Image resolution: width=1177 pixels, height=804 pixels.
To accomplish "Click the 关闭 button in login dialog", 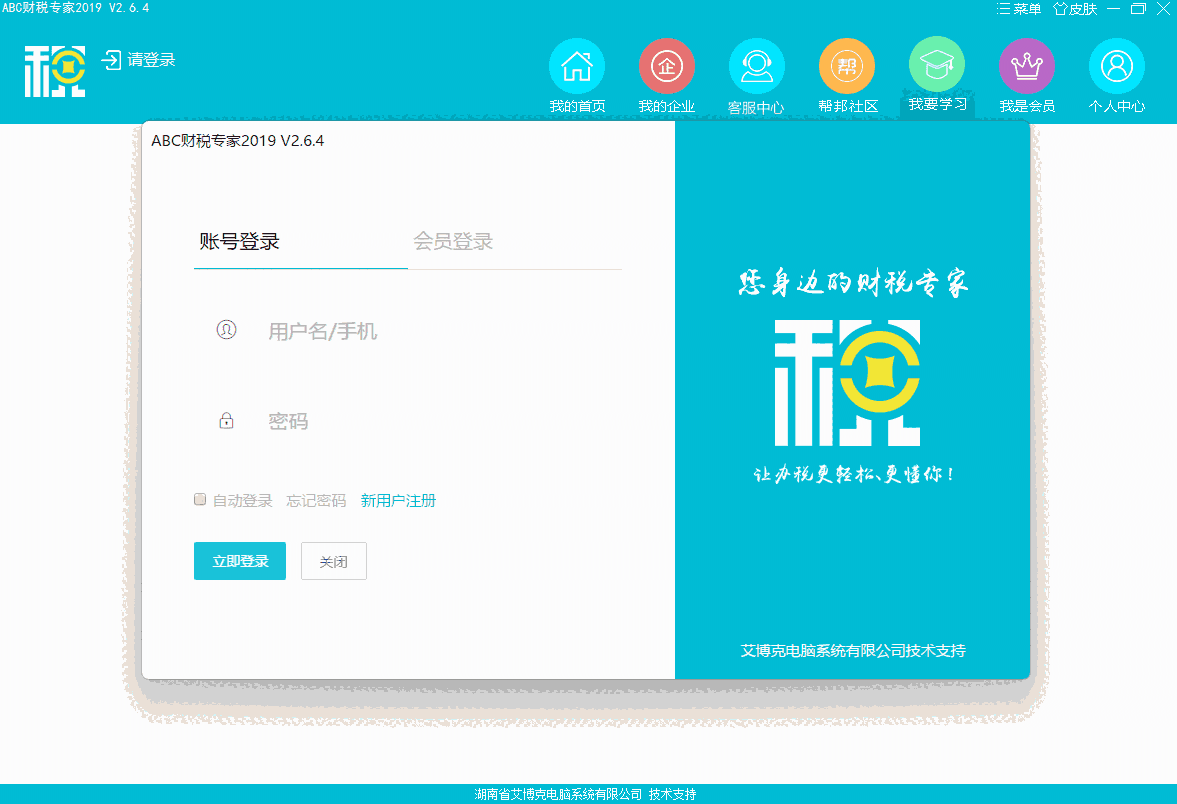I will click(333, 561).
